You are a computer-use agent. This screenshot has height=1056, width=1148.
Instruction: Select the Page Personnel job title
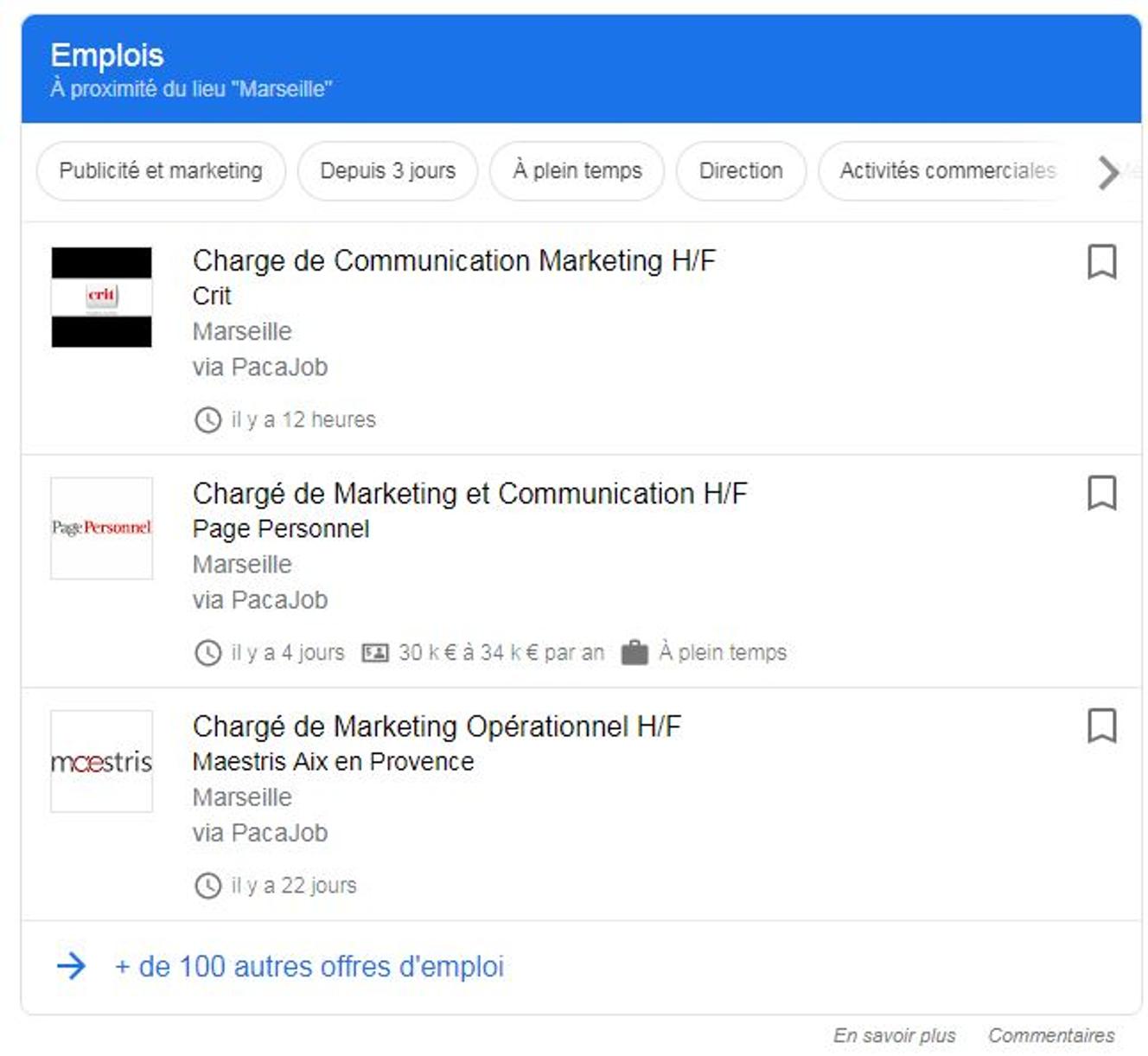tap(471, 494)
